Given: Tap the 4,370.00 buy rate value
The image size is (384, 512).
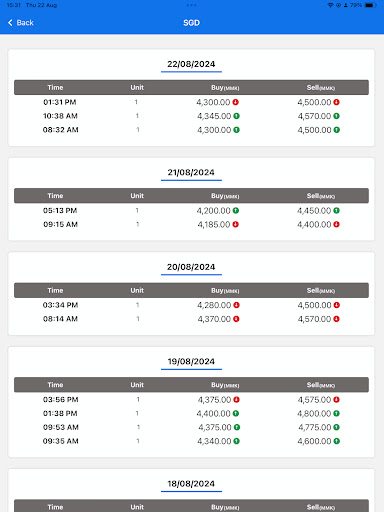Looking at the screenshot, I should (214, 319).
